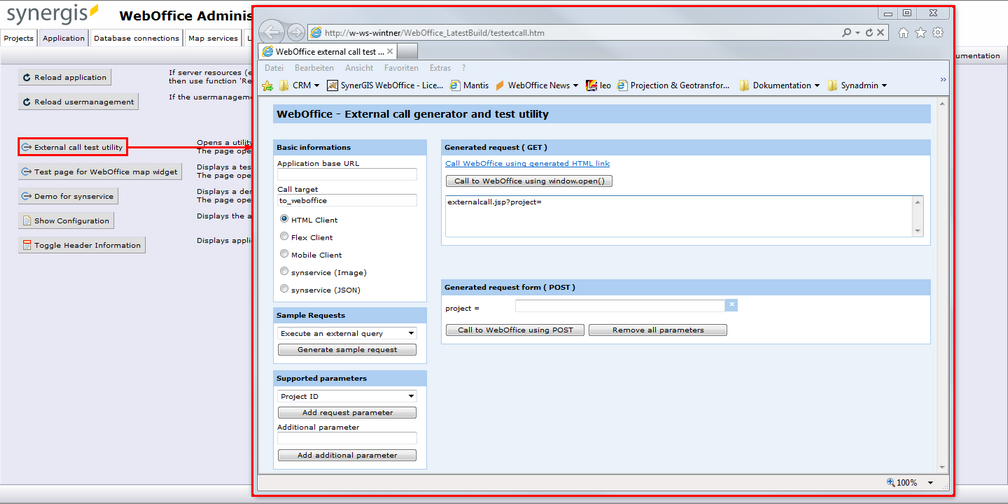Select the HTML Client radio button
Image resolution: width=1008 pixels, height=504 pixels.
[x=284, y=219]
